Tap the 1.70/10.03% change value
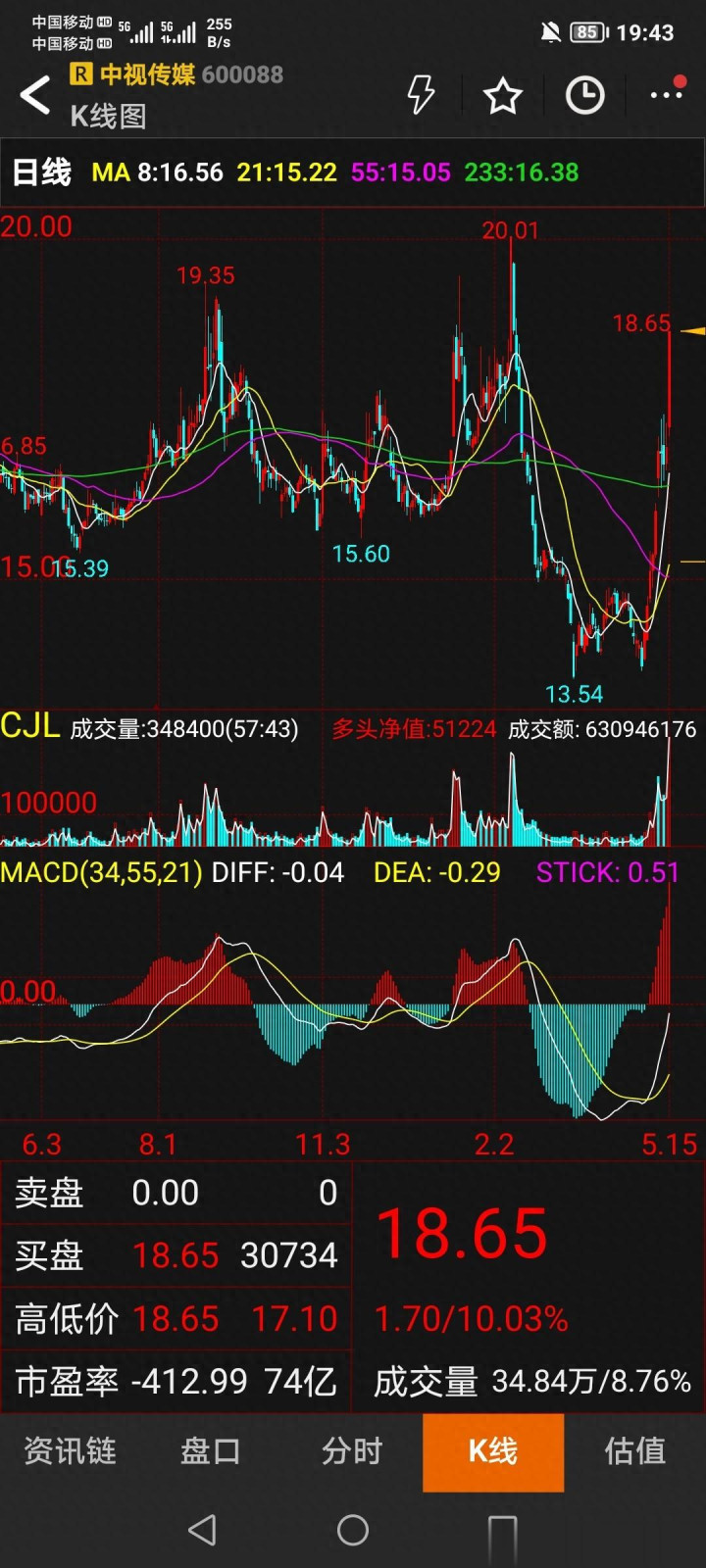The image size is (706, 1568). (472, 1319)
